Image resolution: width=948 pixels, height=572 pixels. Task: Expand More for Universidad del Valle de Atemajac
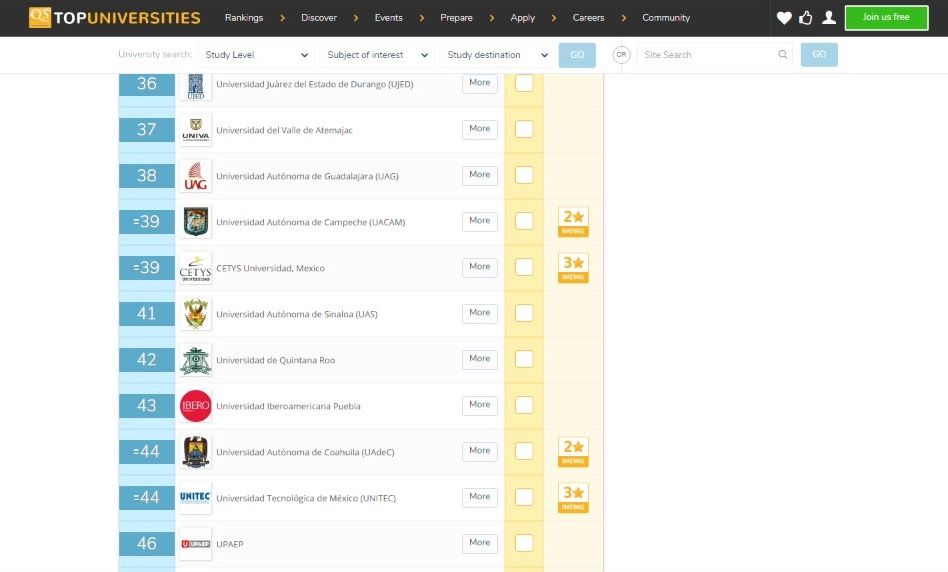[x=480, y=129]
